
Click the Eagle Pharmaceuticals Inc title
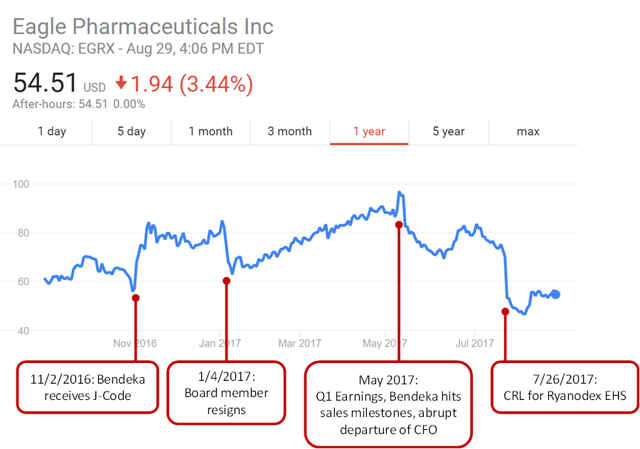(143, 27)
